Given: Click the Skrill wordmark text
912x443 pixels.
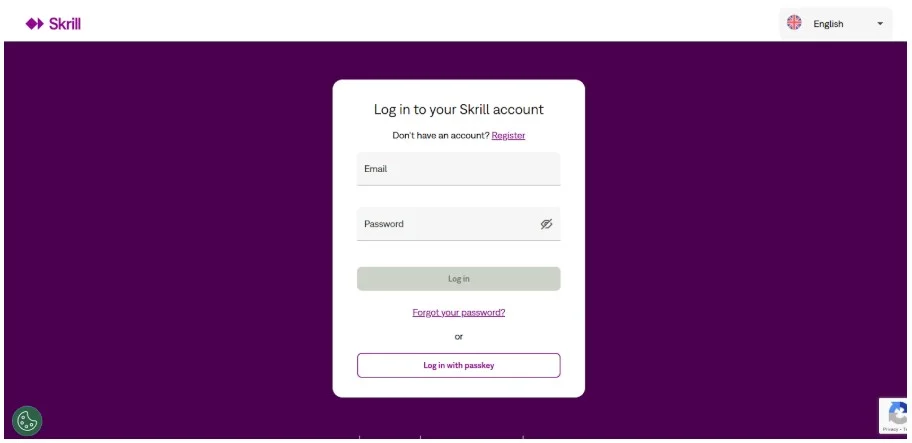Looking at the screenshot, I should point(65,24).
